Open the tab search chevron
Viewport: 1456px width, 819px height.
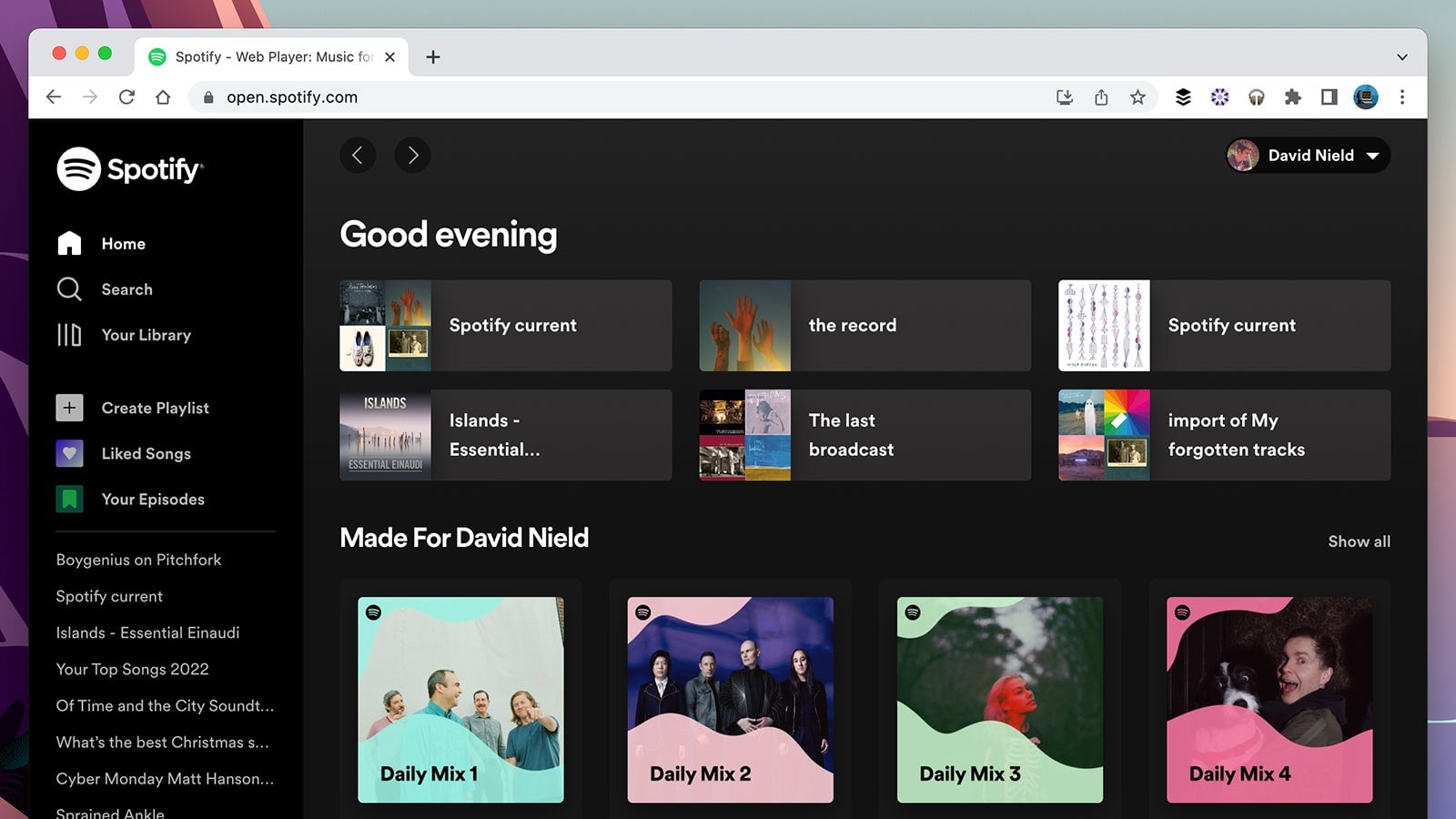coord(1401,56)
